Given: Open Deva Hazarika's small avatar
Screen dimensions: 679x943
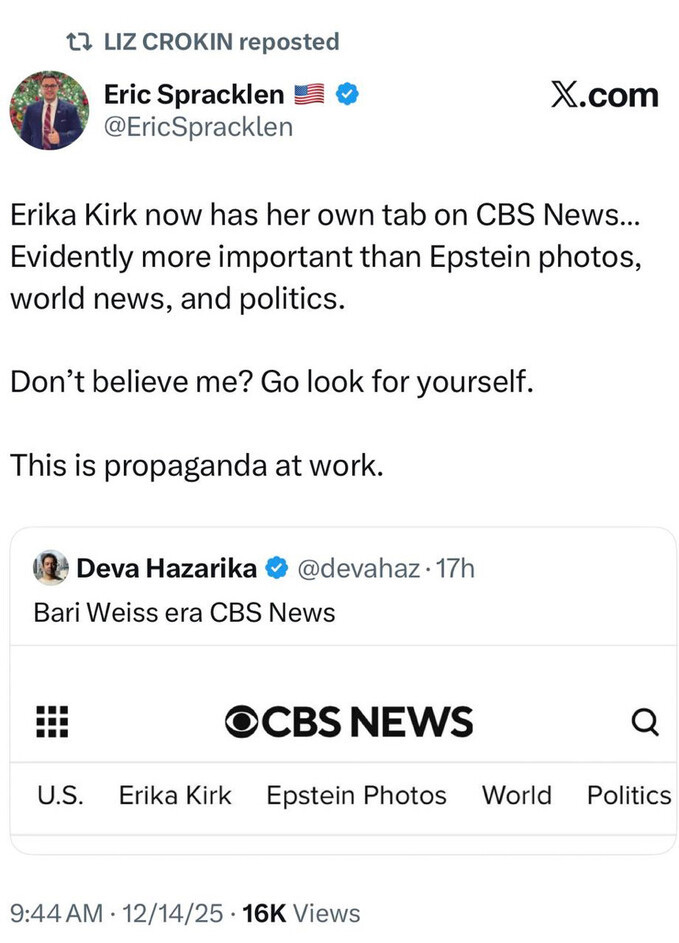Looking at the screenshot, I should pos(51,568).
